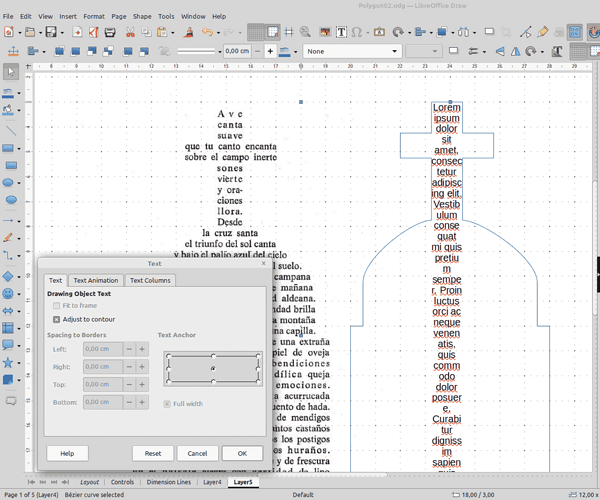Toggle Helplines While Moving icon
Screen dimensions: 600x500
(x=289, y=32)
